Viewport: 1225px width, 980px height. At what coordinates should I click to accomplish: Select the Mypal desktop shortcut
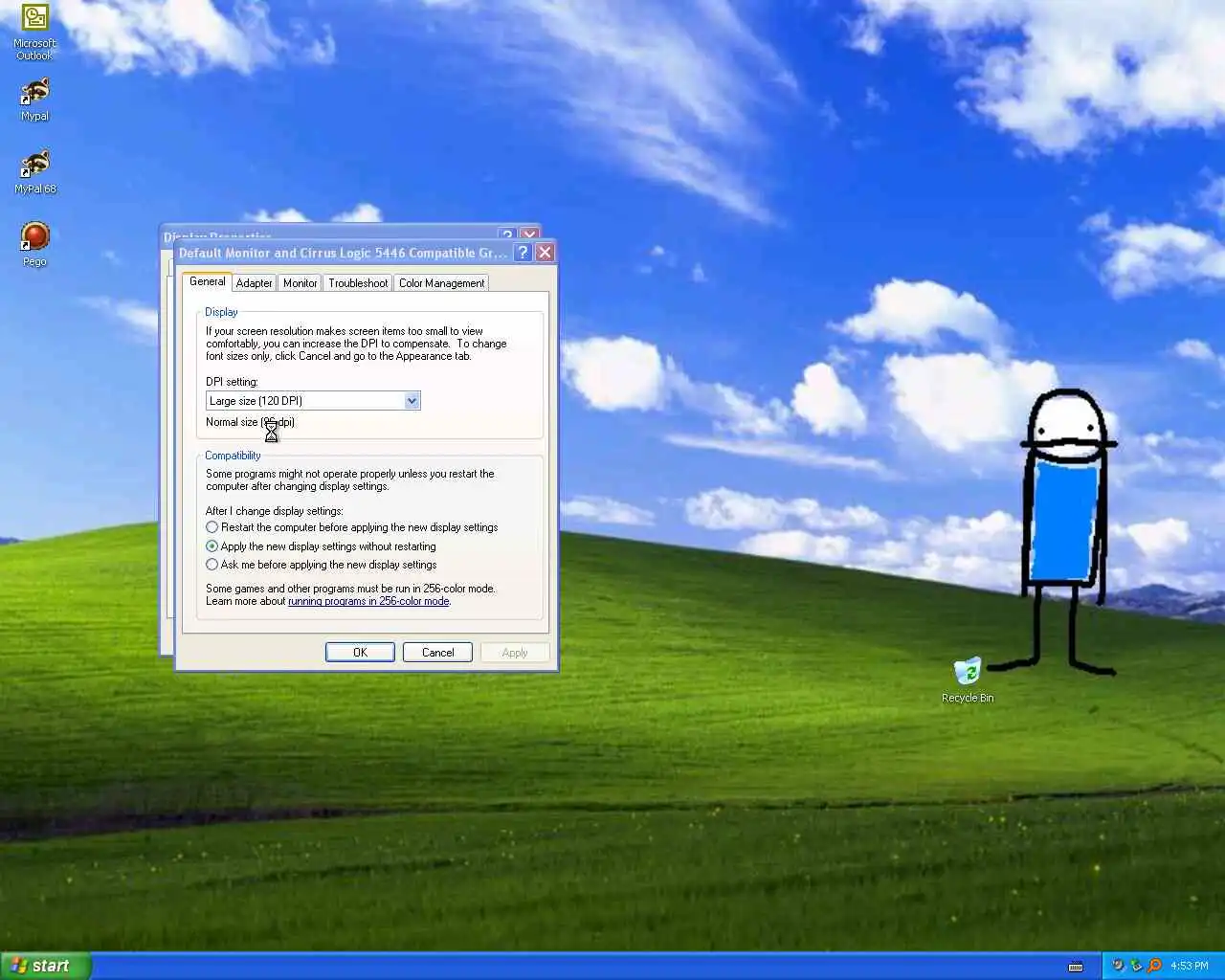coord(34,100)
